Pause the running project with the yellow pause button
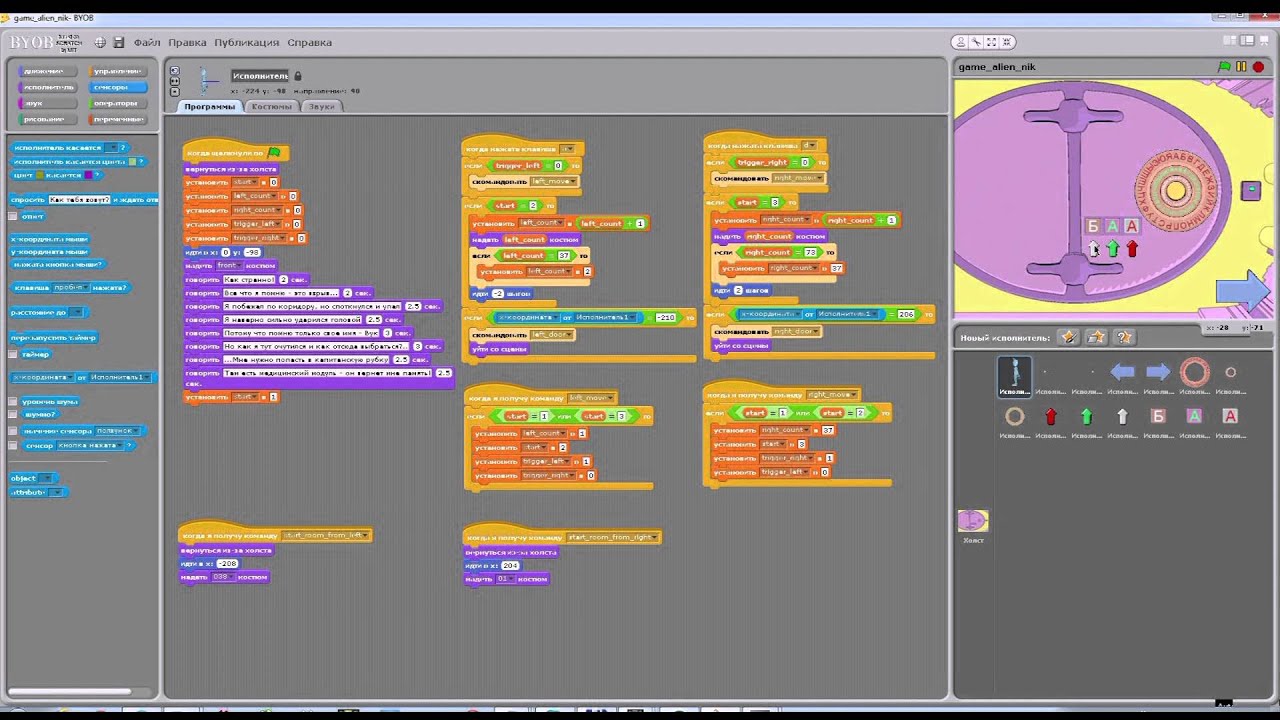This screenshot has height=720, width=1280. click(x=1241, y=67)
